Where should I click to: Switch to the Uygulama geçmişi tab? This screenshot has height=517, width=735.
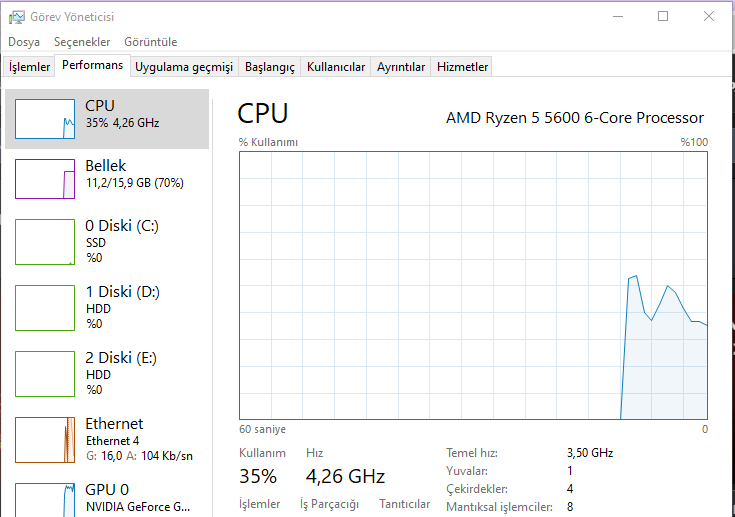[184, 67]
